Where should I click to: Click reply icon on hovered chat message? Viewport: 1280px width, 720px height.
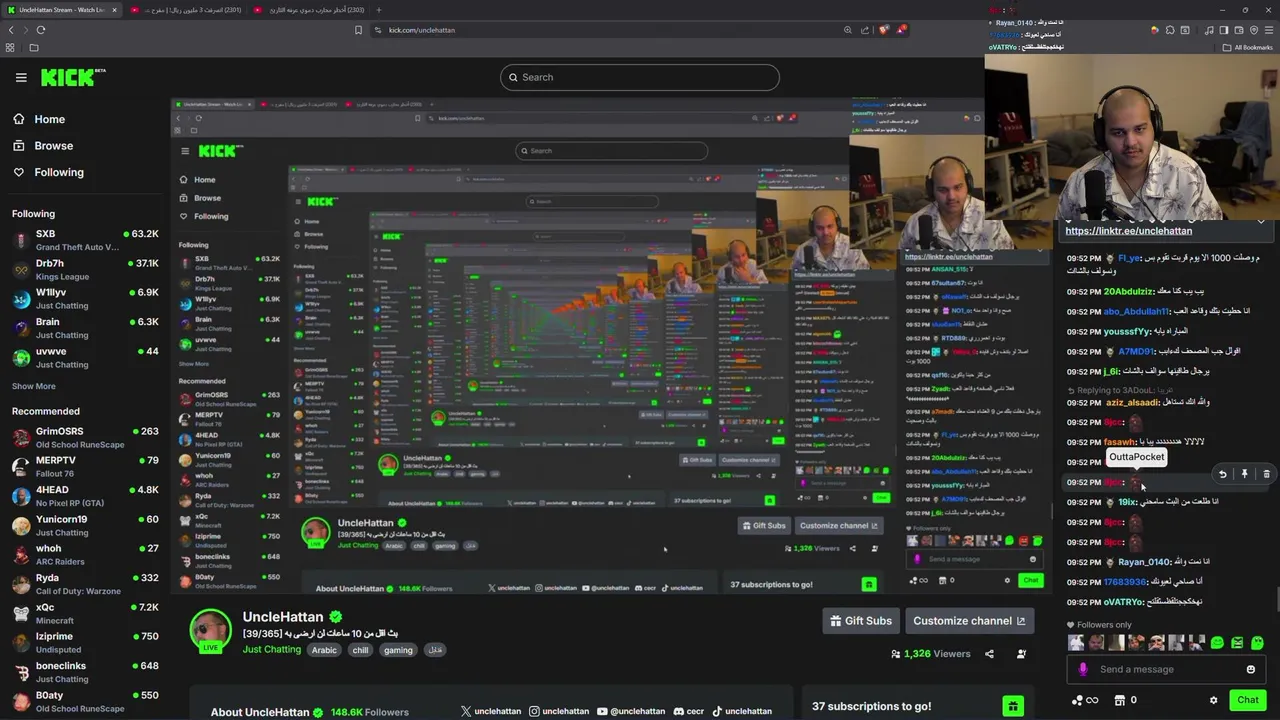tap(1222, 474)
